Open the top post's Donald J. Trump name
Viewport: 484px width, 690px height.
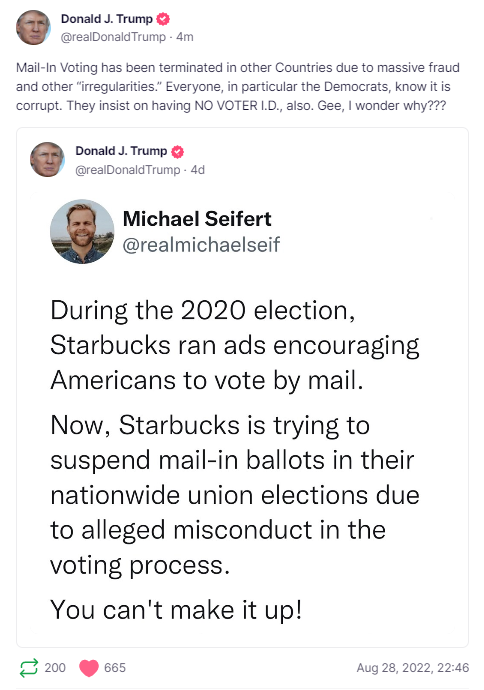(106, 19)
